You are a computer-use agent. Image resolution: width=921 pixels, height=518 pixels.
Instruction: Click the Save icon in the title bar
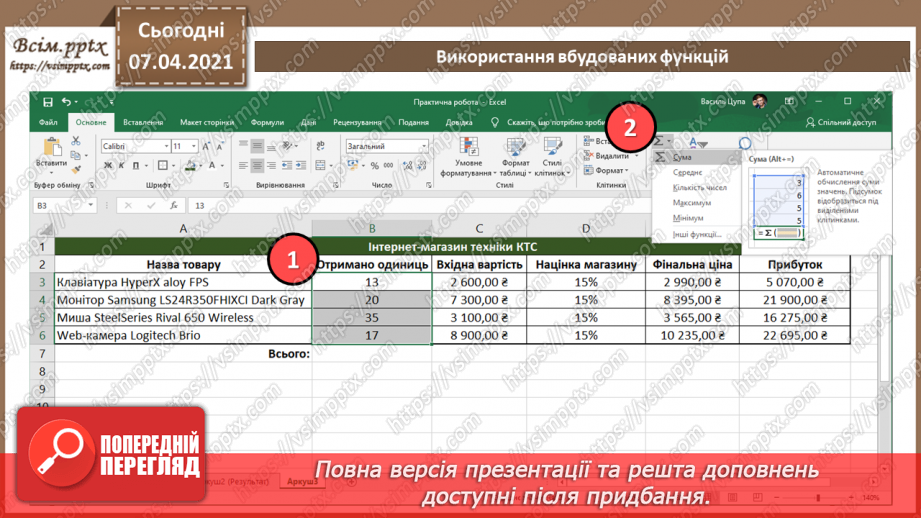[48, 102]
